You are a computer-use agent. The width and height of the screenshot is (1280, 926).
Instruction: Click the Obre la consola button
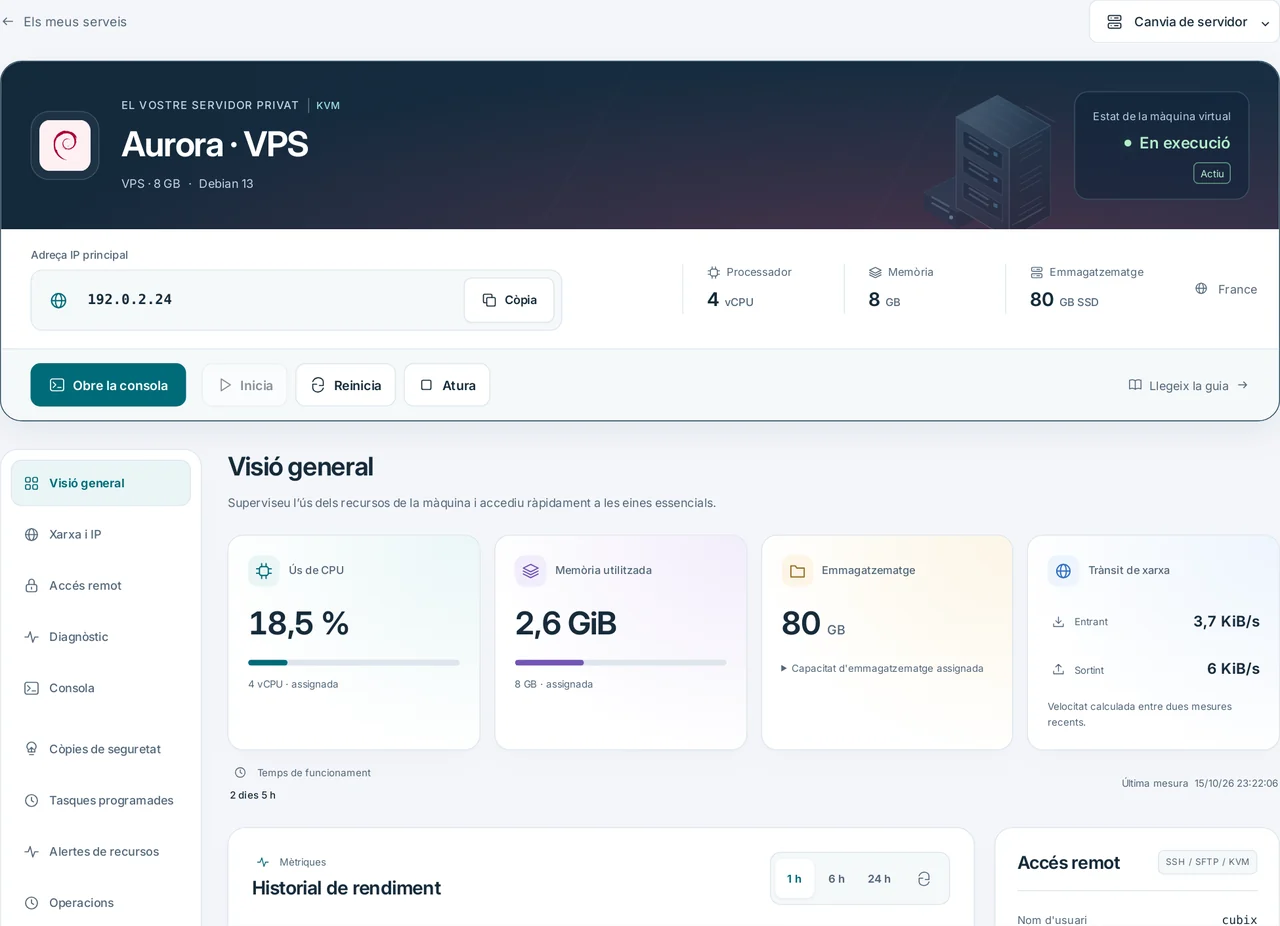[108, 385]
